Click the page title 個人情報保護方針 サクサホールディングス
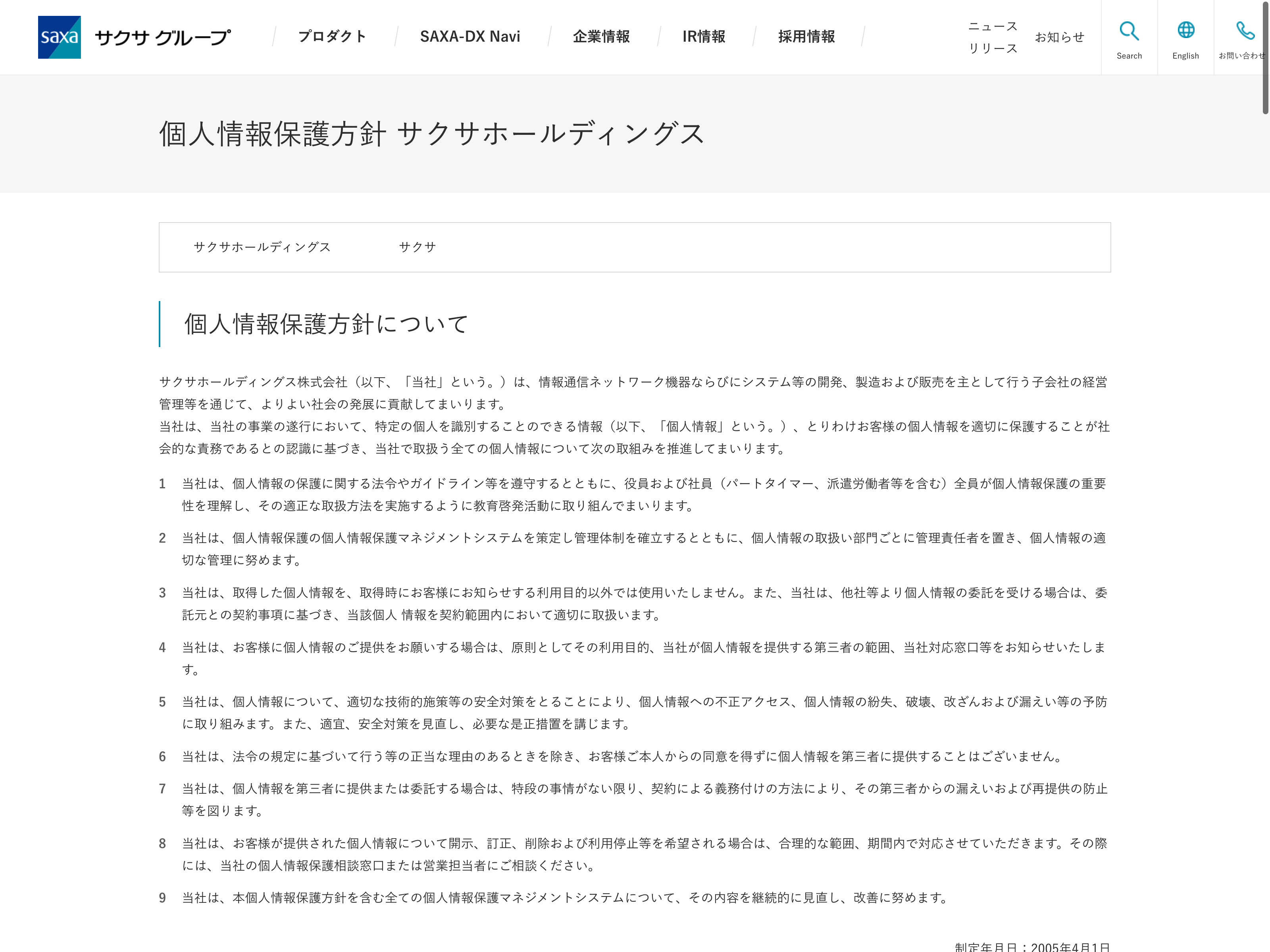The image size is (1270, 952). click(432, 134)
